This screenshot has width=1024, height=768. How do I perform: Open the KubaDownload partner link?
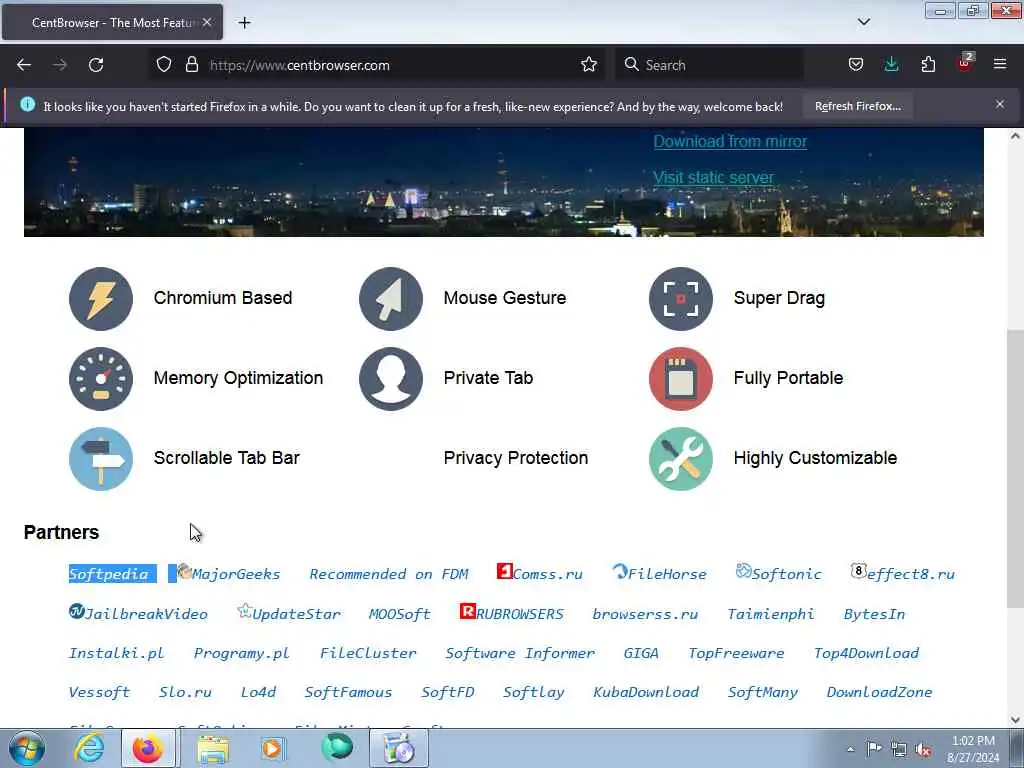pos(646,692)
